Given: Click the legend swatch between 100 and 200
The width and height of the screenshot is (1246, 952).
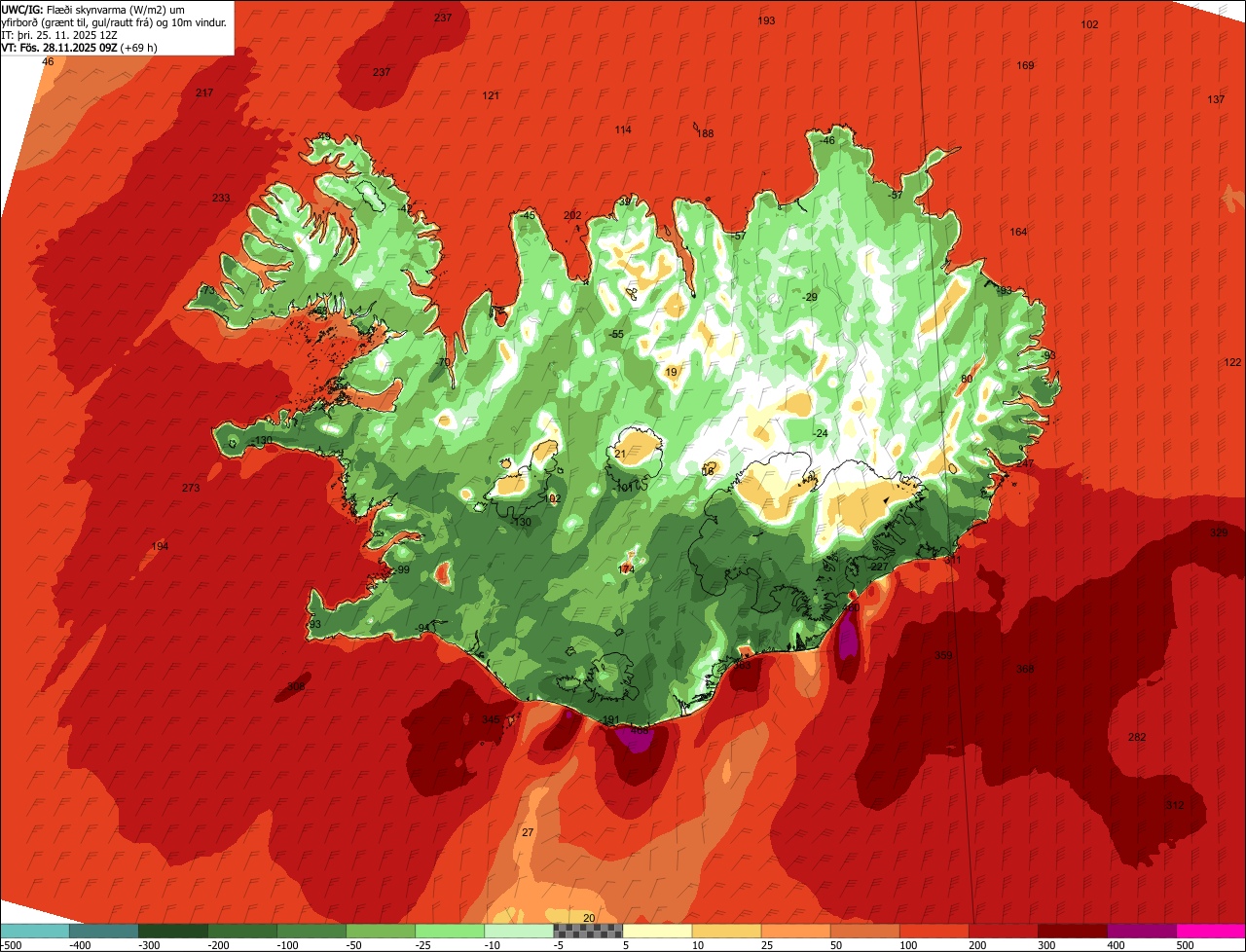Looking at the screenshot, I should pyautogui.click(x=934, y=931).
